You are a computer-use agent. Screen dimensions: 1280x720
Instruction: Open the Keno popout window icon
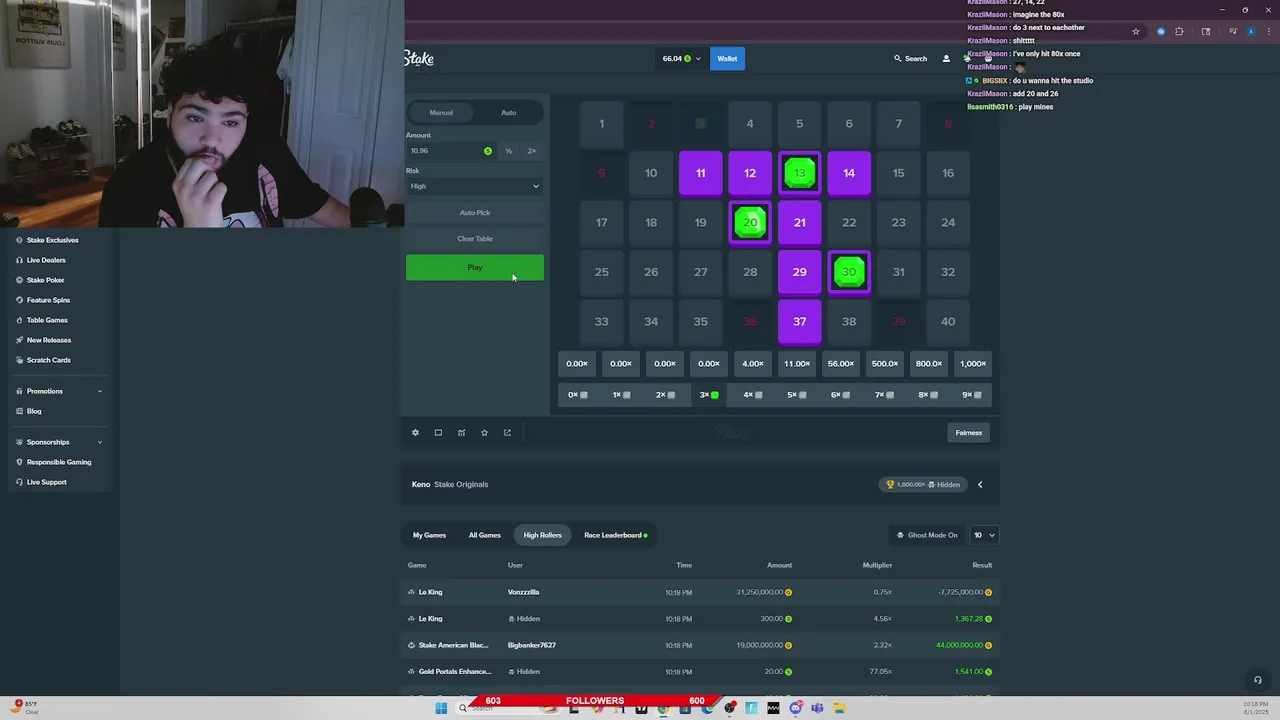click(x=507, y=433)
